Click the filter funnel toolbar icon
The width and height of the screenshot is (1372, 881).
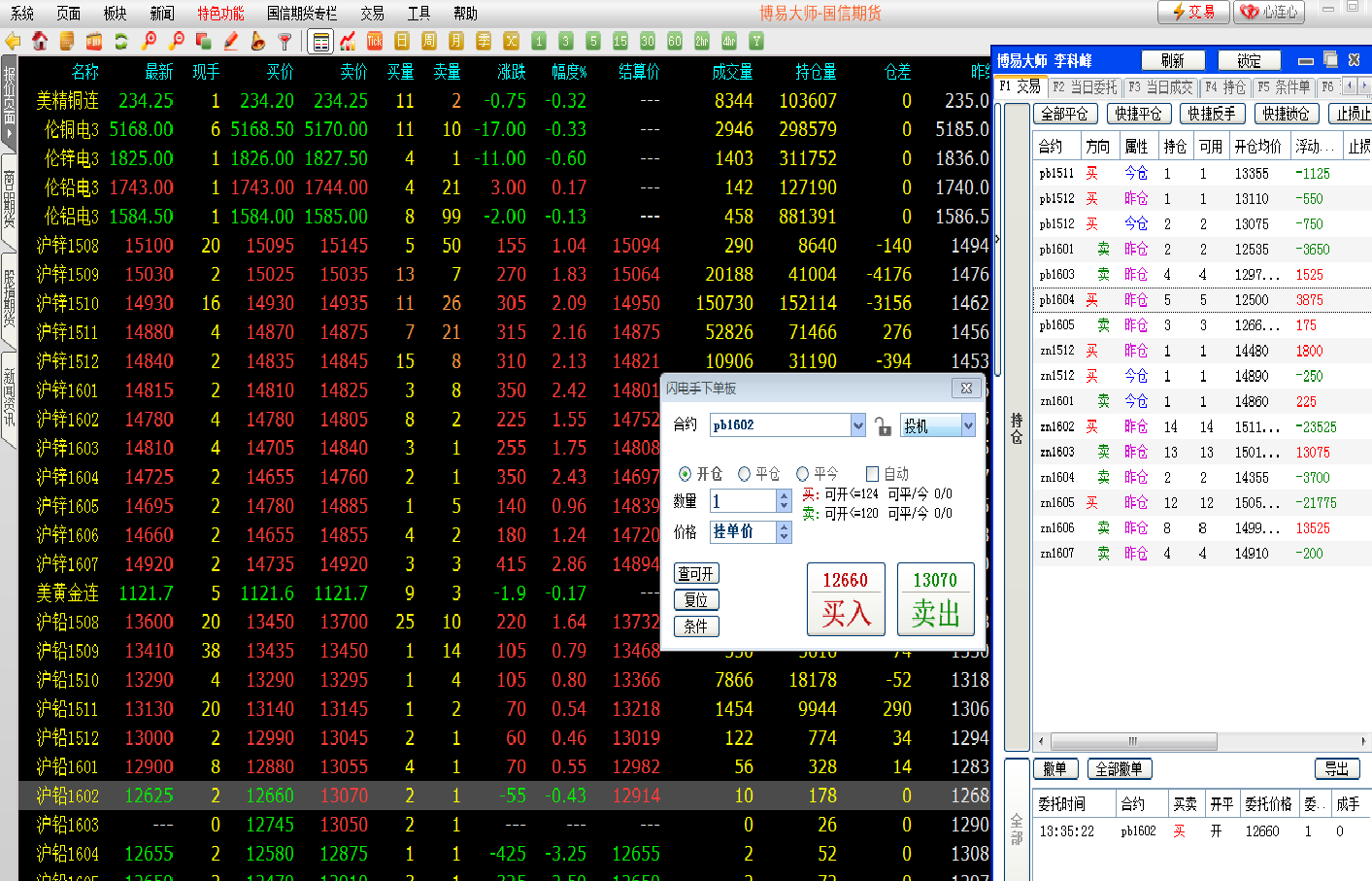[x=284, y=41]
